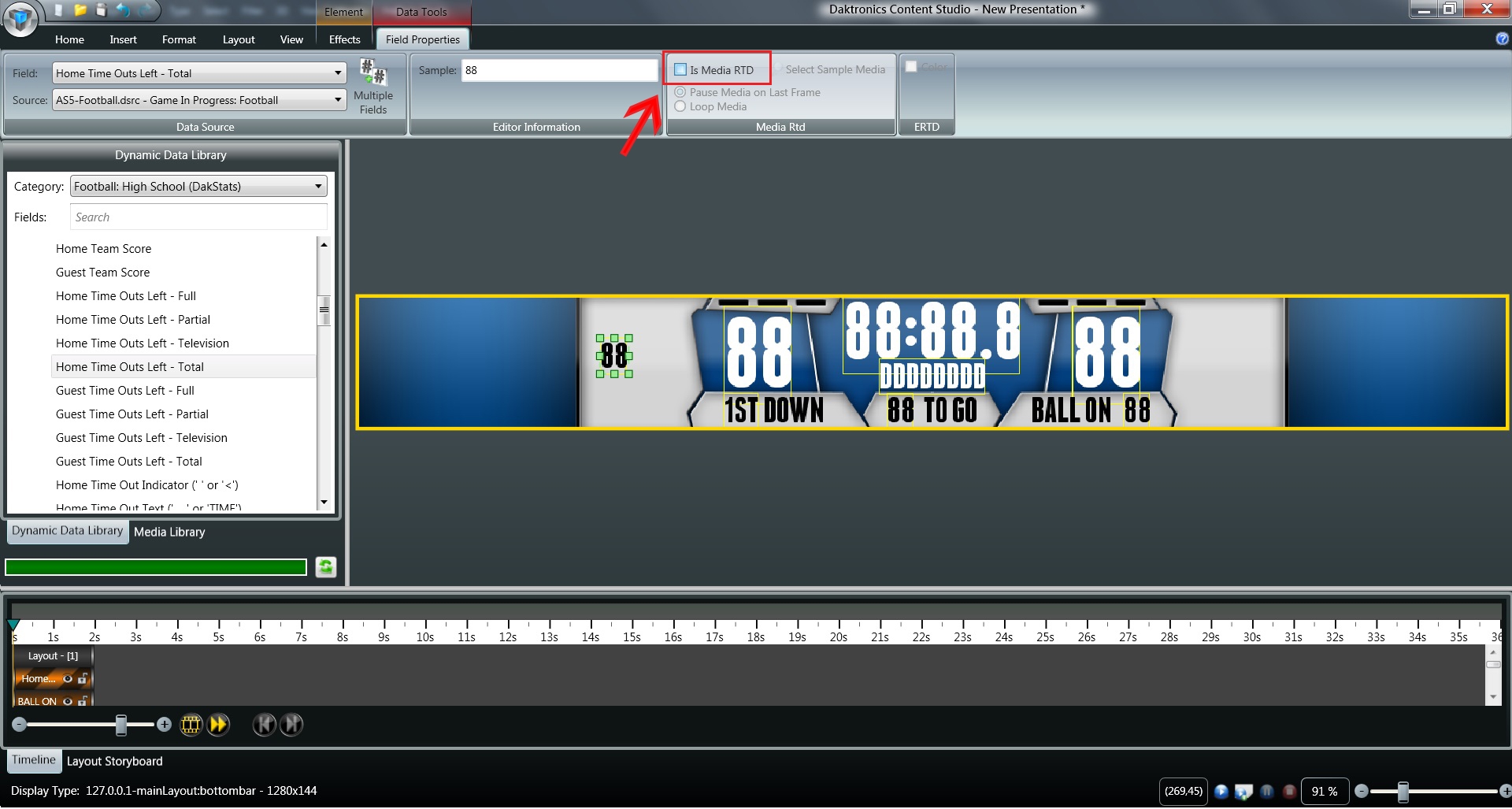1512x809 pixels.
Task: Click the yellow filmstrip timeline icon
Action: click(191, 725)
